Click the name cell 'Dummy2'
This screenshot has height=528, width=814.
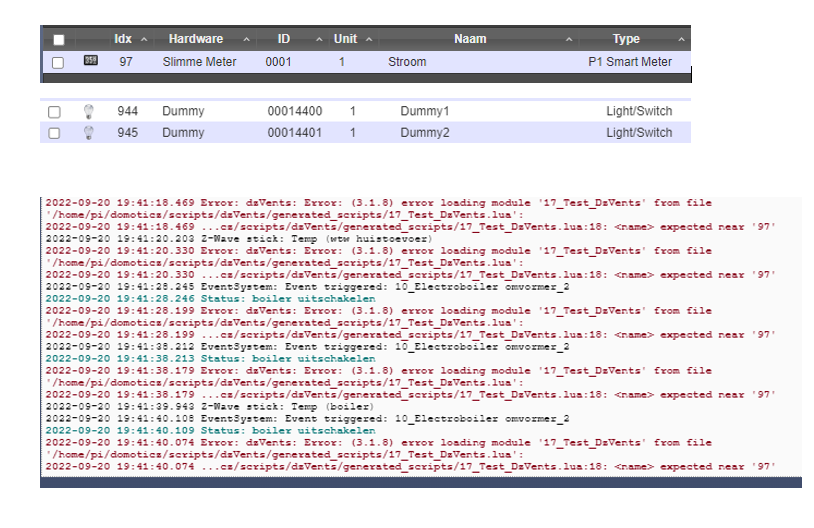425,133
